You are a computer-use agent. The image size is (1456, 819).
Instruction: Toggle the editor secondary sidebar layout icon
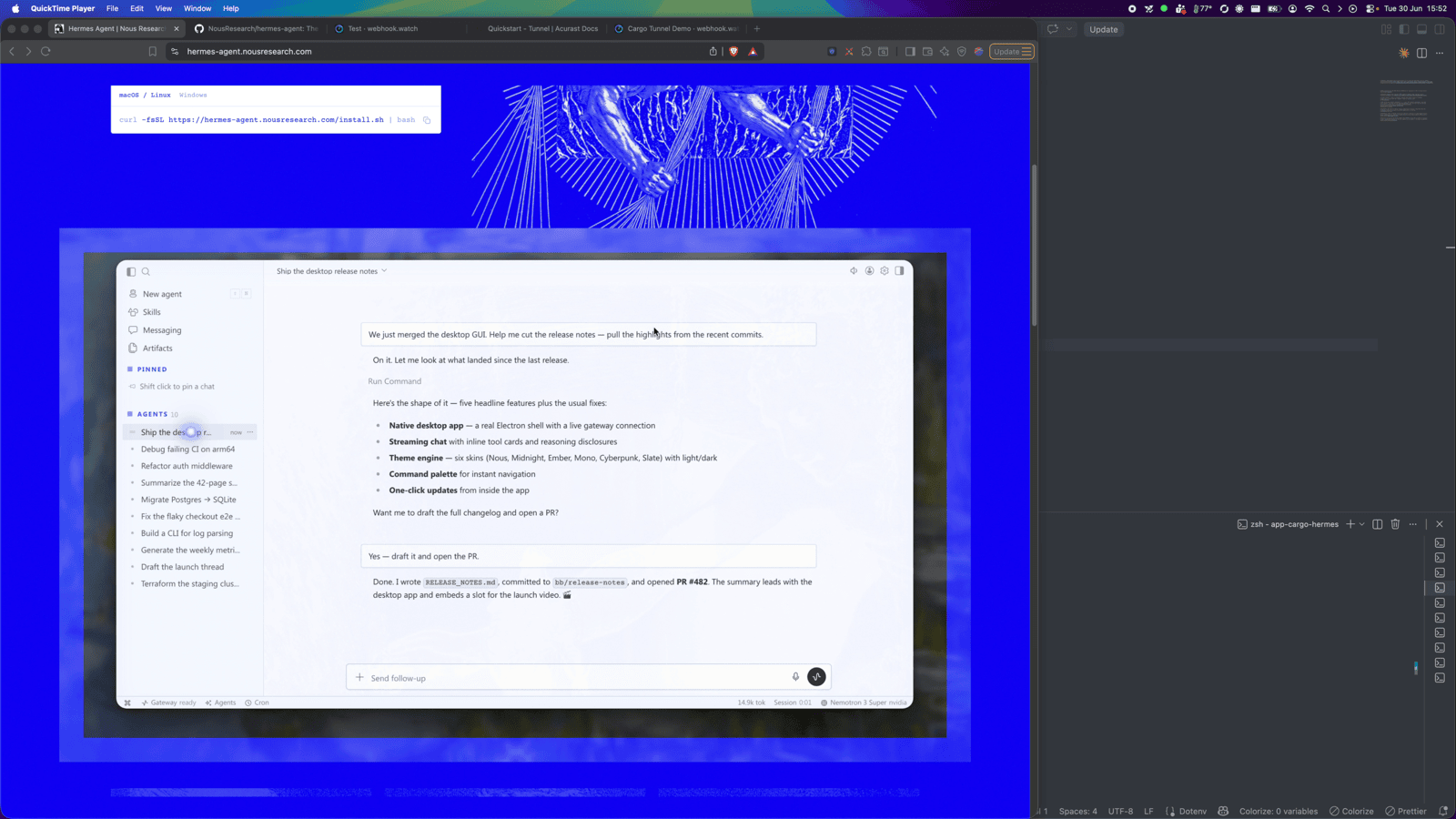[1440, 29]
